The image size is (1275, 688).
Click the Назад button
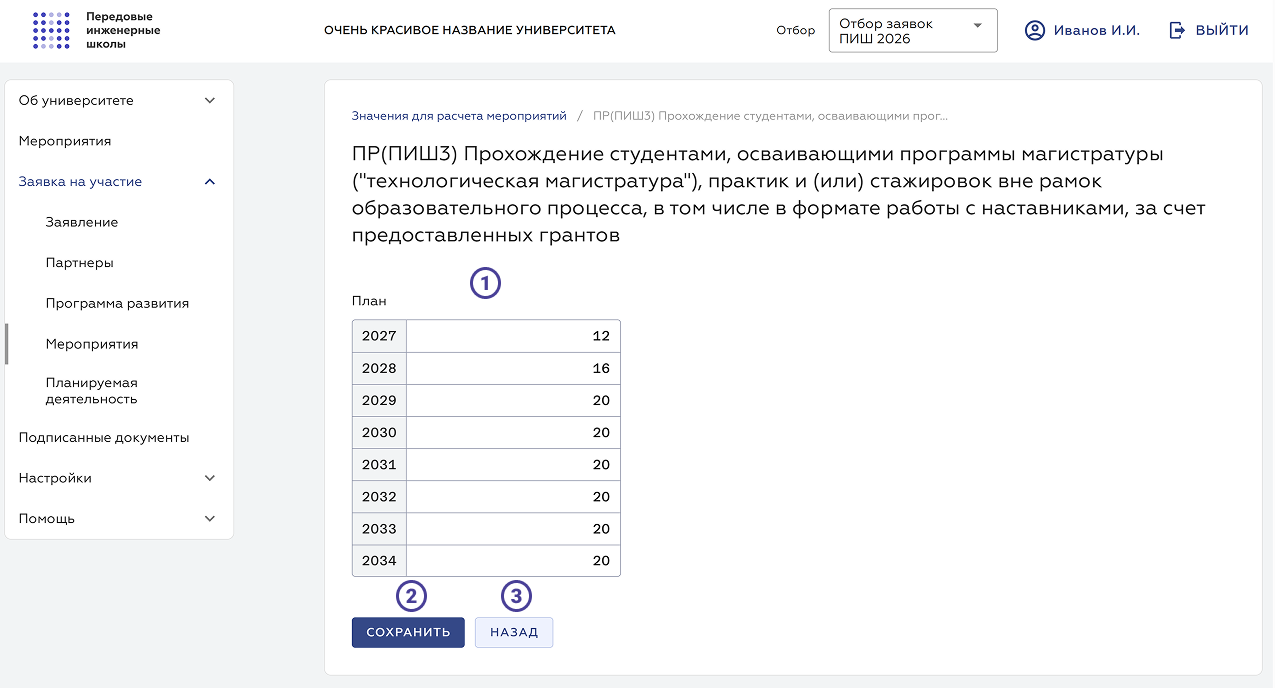(514, 632)
